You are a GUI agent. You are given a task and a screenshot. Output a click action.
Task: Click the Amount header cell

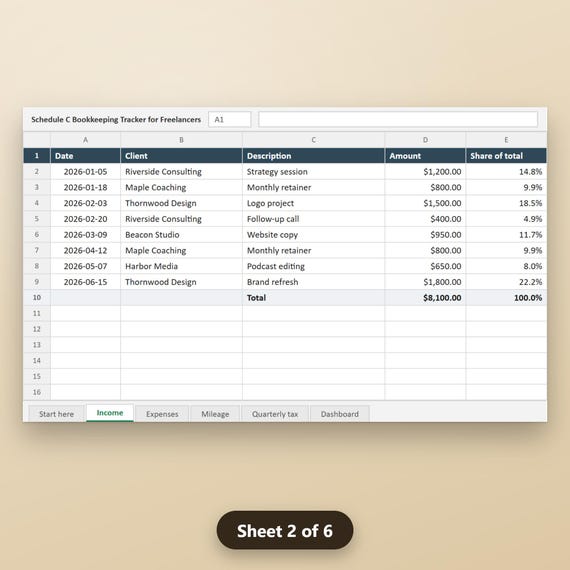point(425,156)
